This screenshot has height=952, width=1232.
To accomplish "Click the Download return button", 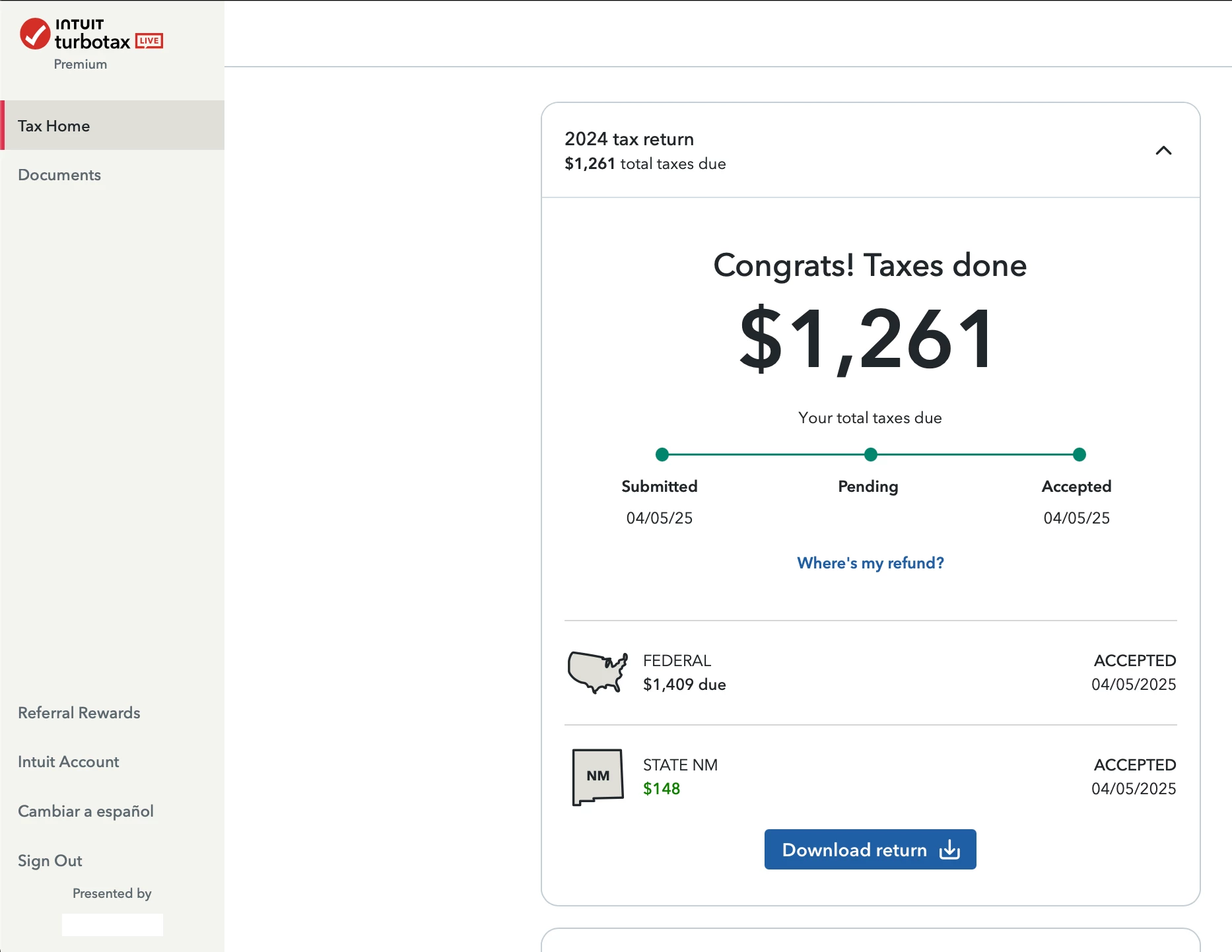I will (870, 850).
